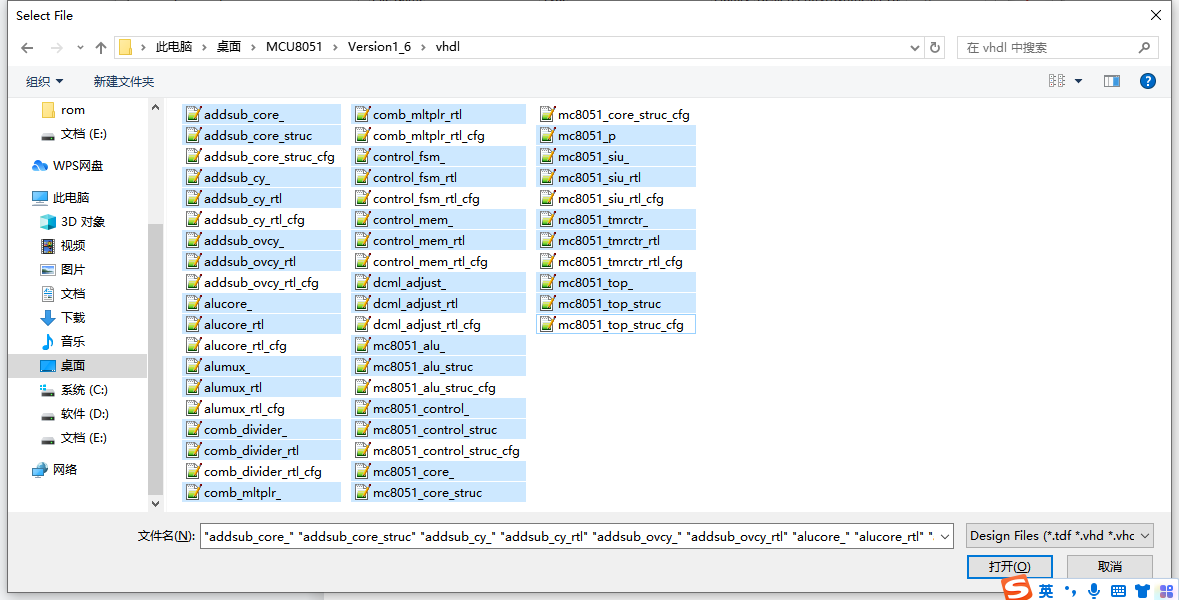
Task: Click the addsub_core_ file icon
Action: (193, 114)
